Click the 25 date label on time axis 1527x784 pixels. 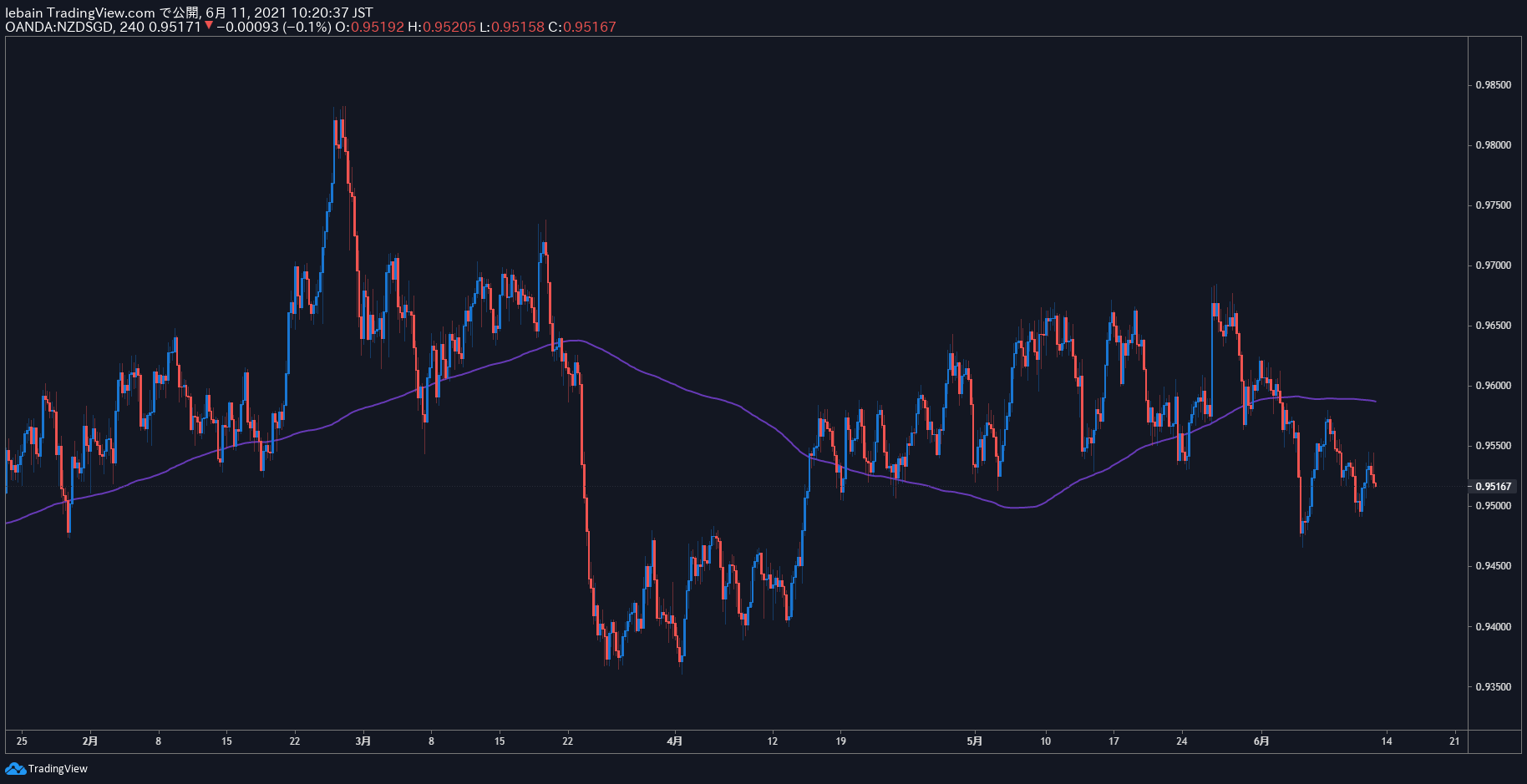coord(22,741)
